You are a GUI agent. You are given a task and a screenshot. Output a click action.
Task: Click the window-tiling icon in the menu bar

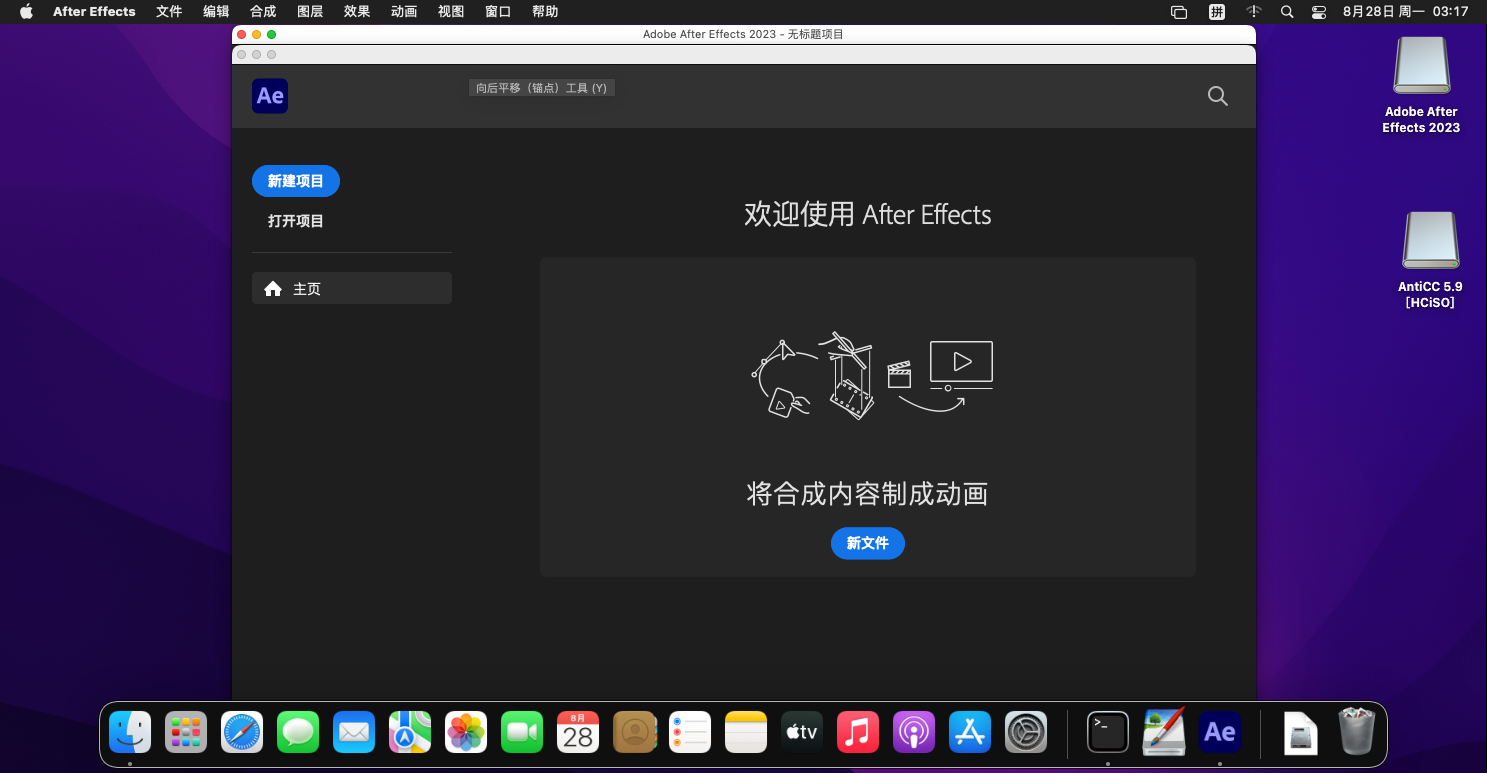click(x=1179, y=12)
